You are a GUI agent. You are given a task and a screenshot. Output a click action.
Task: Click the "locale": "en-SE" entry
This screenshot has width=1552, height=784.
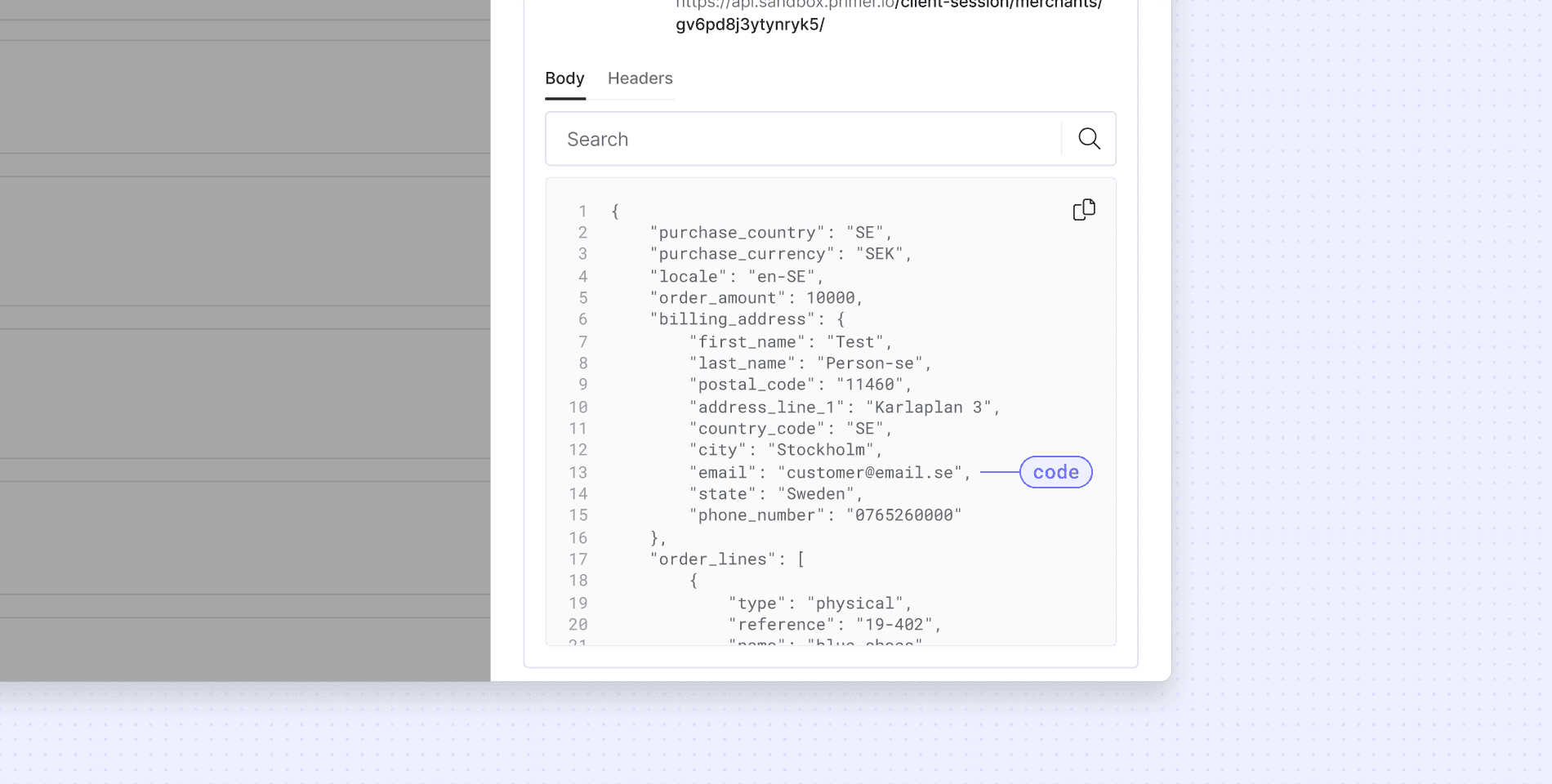point(737,277)
